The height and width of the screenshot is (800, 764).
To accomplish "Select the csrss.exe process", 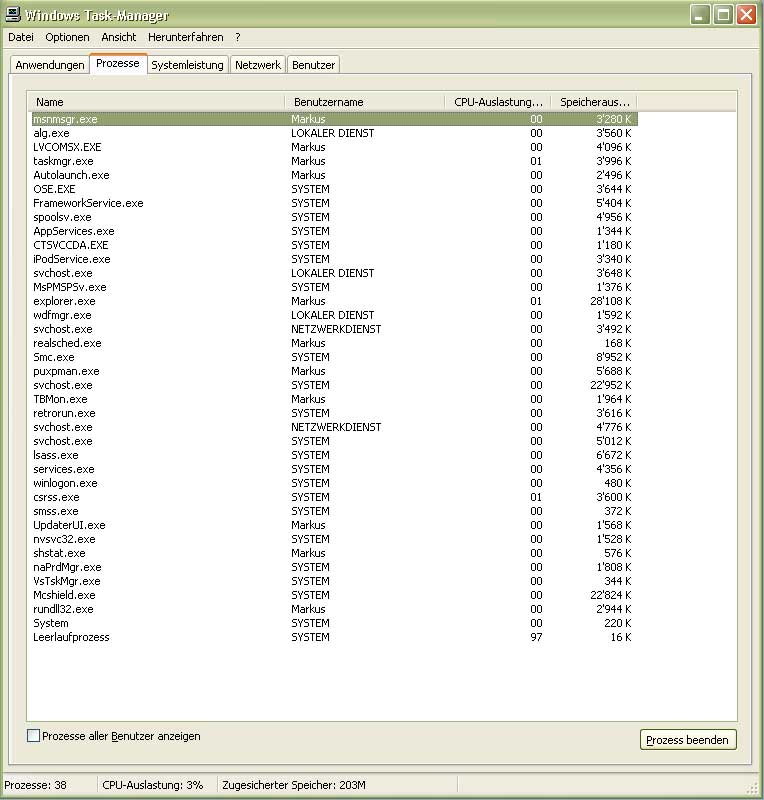I will (334, 497).
